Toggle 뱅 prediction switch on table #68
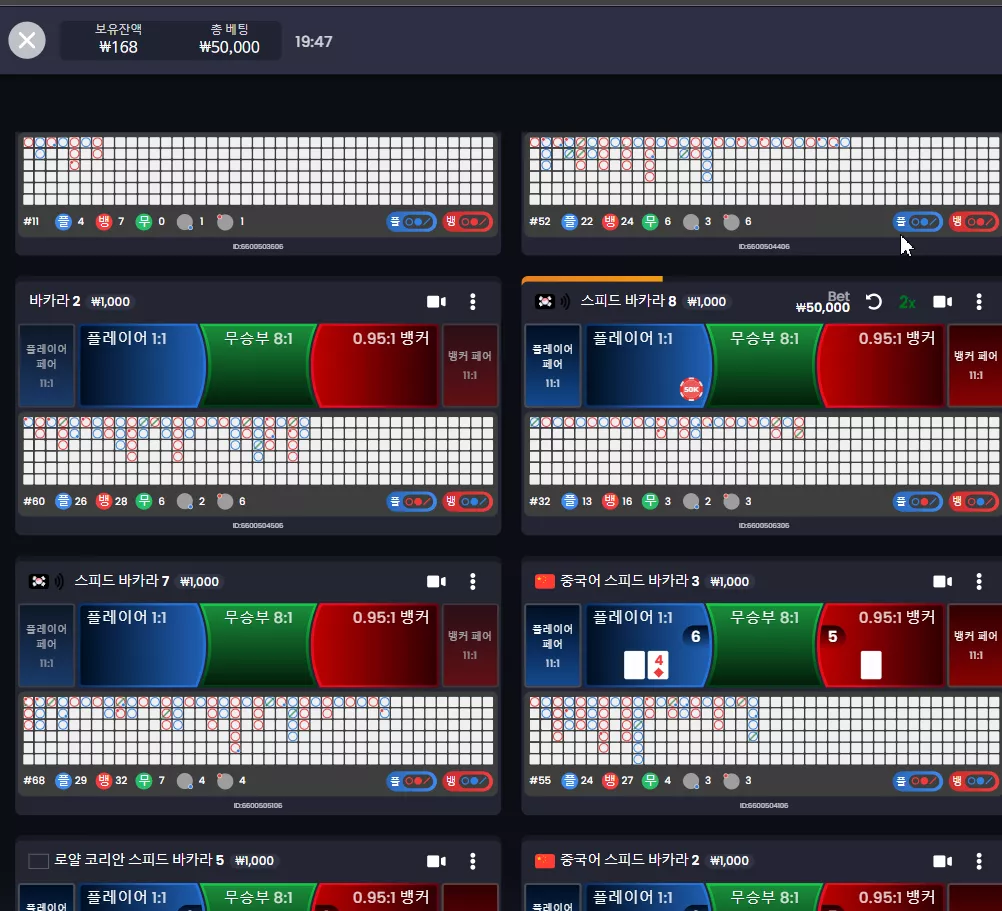This screenshot has width=1002, height=911. point(468,781)
